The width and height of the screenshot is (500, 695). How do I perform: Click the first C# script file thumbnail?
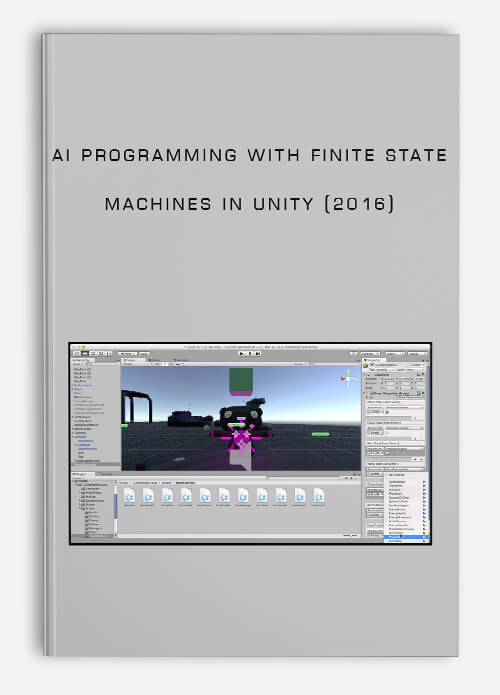[129, 496]
